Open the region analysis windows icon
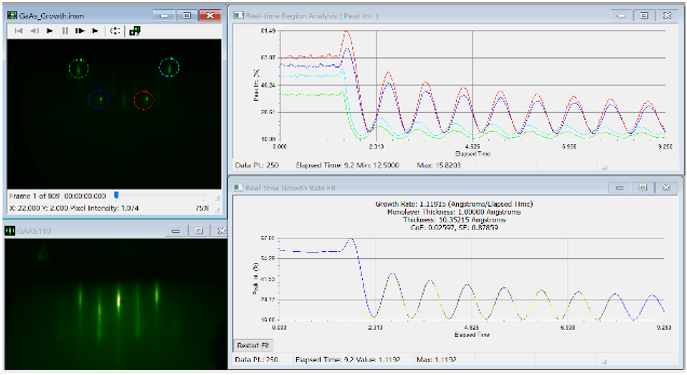This screenshot has height=375, width=687. pyautogui.click(x=135, y=31)
